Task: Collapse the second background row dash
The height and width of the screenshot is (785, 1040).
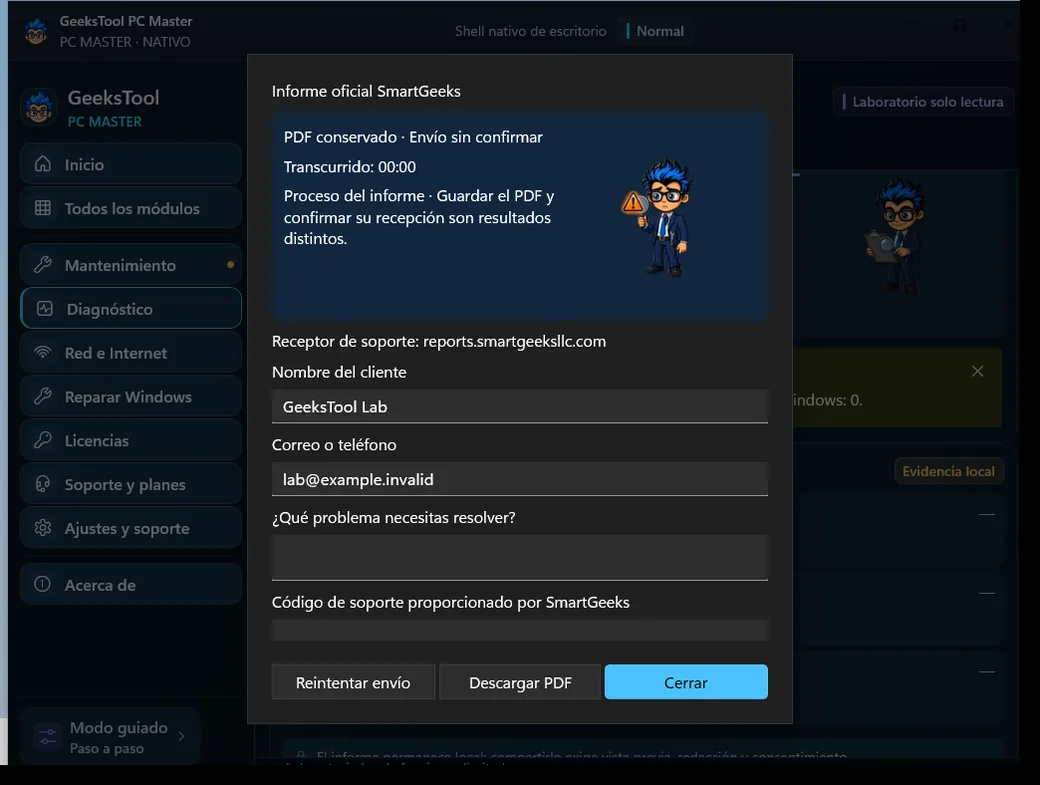Action: point(987,593)
